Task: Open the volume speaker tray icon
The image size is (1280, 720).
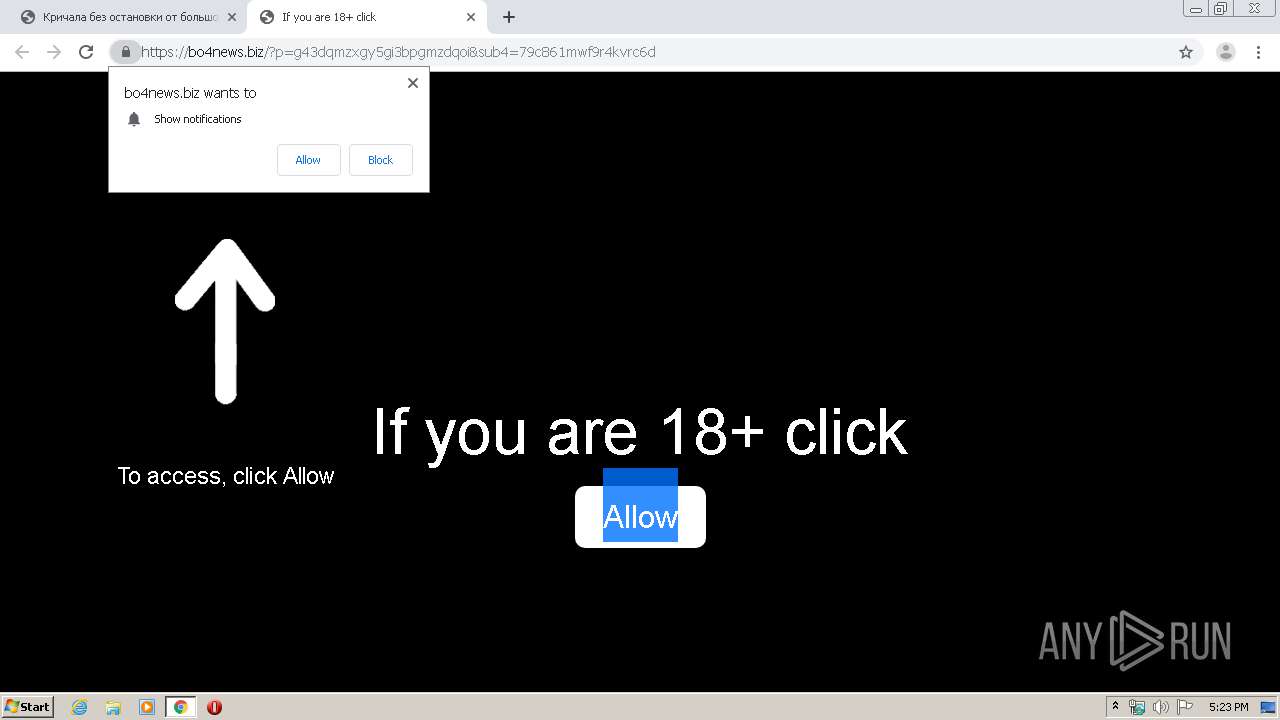Action: coord(1160,707)
